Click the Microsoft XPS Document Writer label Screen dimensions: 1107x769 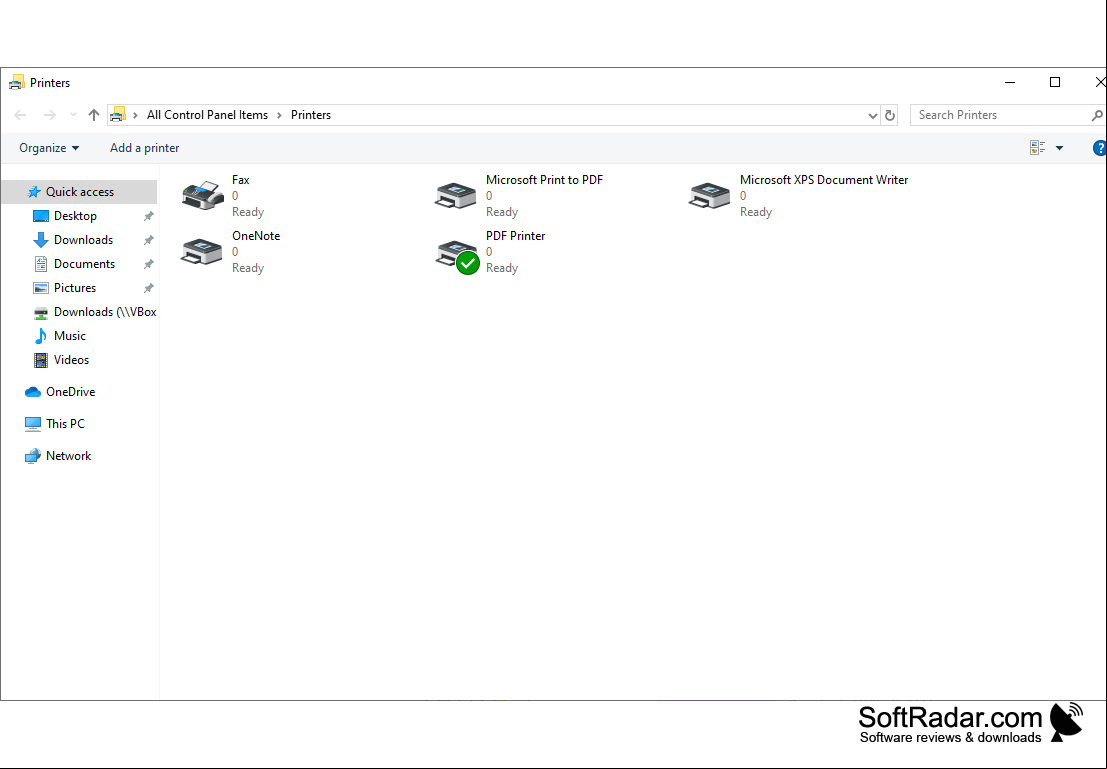(x=824, y=180)
